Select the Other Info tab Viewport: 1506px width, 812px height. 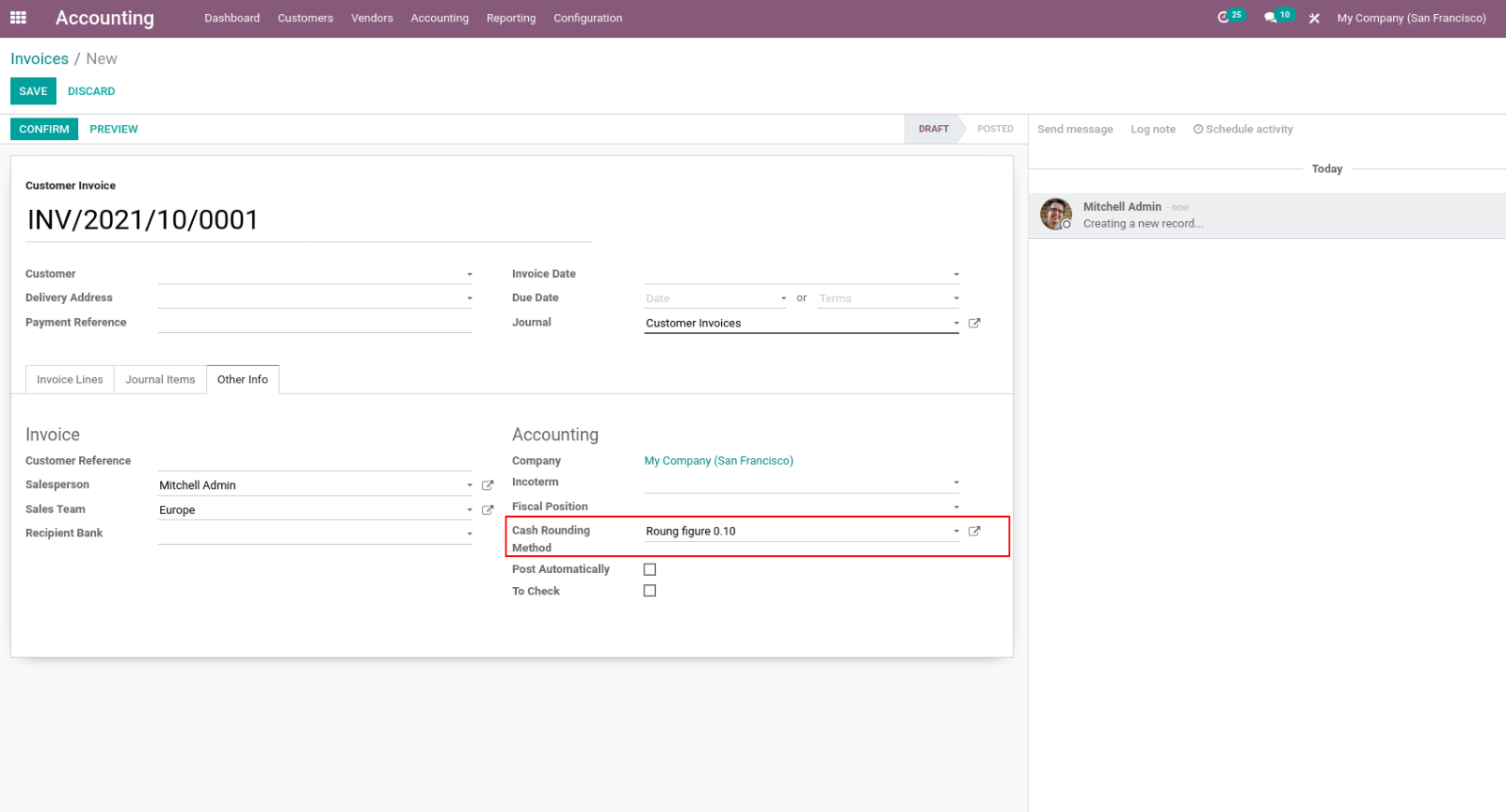pyautogui.click(x=243, y=379)
